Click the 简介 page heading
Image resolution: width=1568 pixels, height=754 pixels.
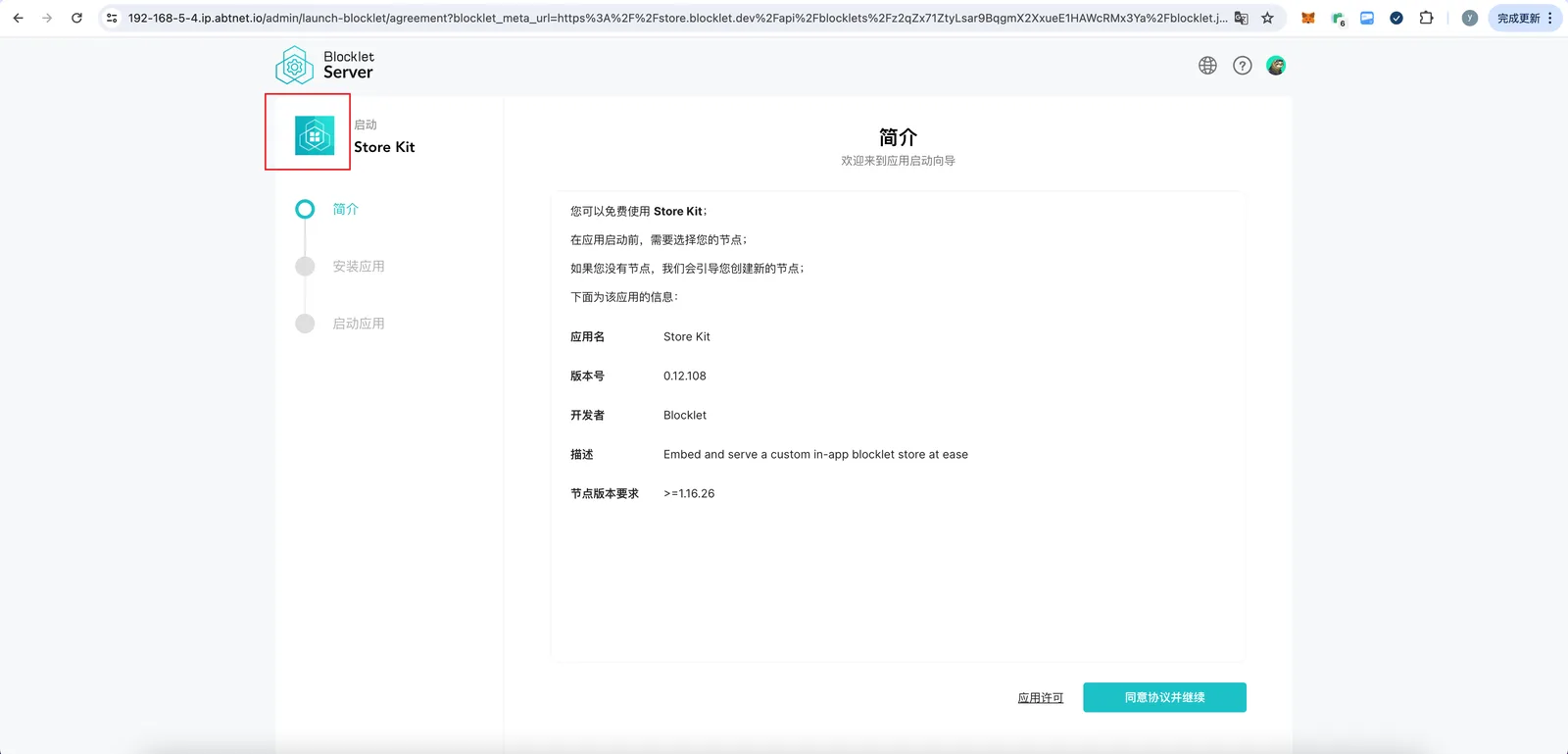pyautogui.click(x=898, y=137)
